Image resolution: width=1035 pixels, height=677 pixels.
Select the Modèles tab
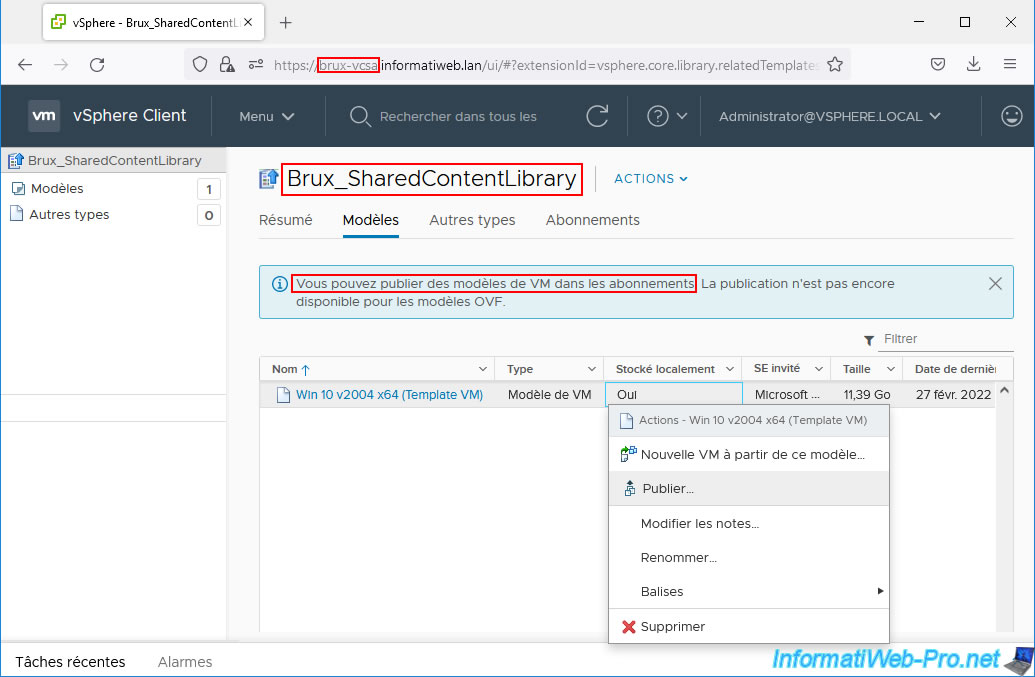pos(370,220)
